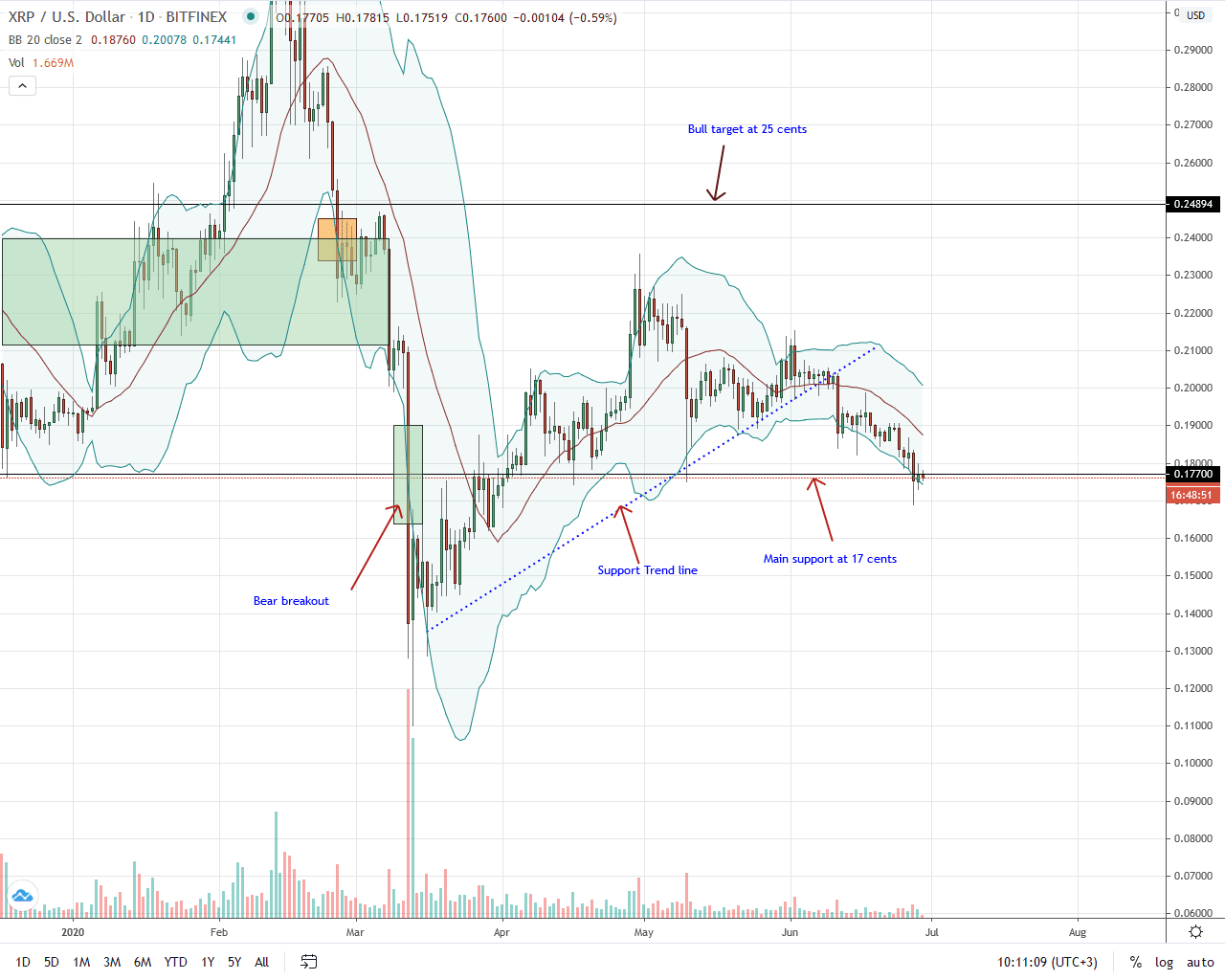
Task: Click the countdown timer label 16:48:51
Action: click(1192, 495)
